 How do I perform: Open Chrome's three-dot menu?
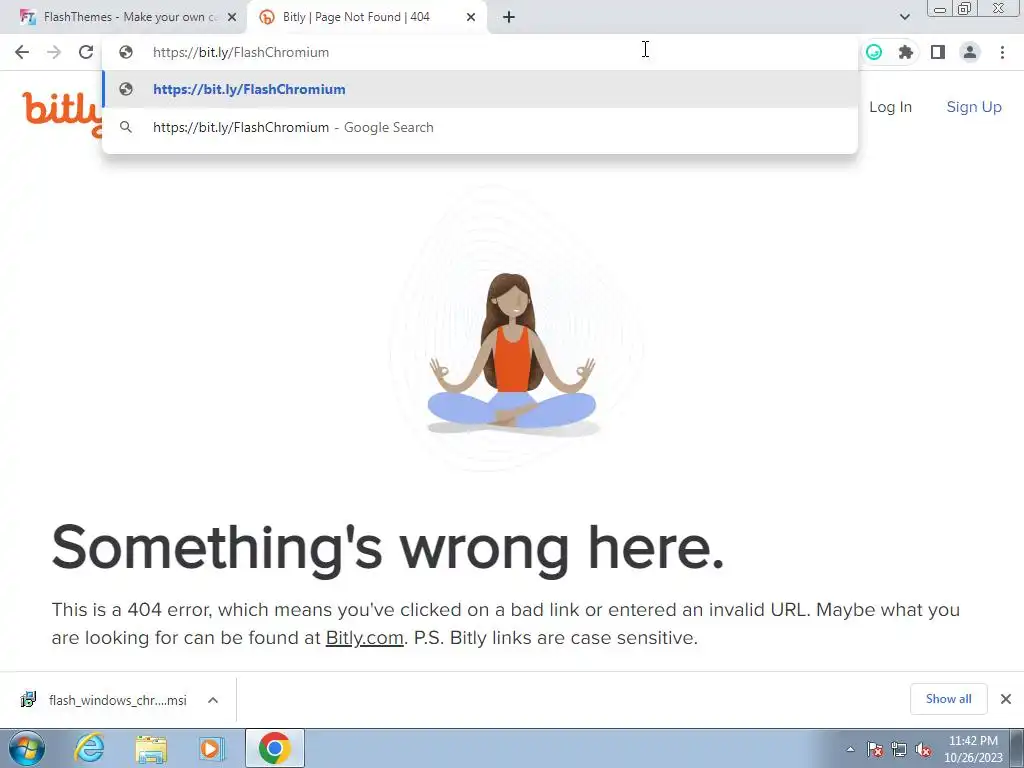click(1002, 52)
